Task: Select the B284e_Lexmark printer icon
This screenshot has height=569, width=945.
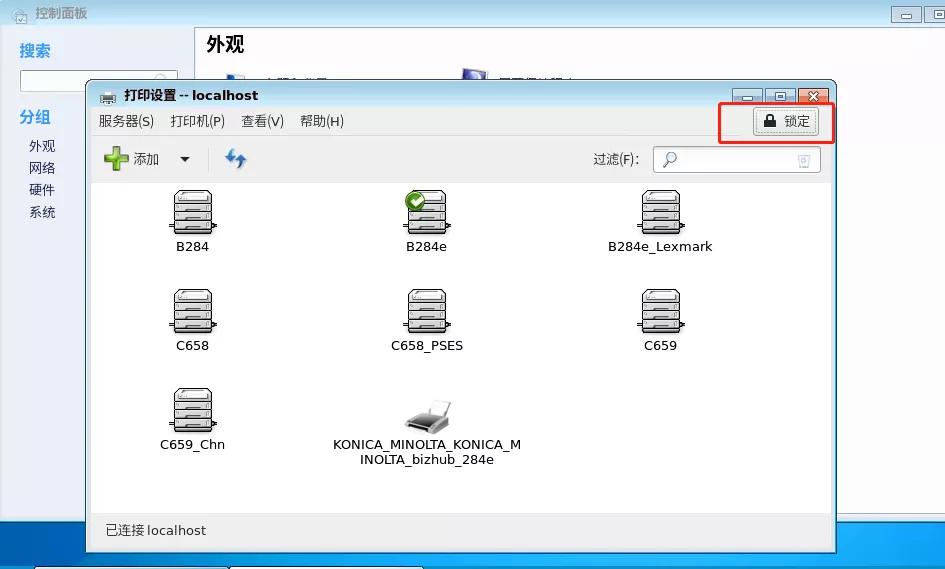Action: click(x=661, y=212)
